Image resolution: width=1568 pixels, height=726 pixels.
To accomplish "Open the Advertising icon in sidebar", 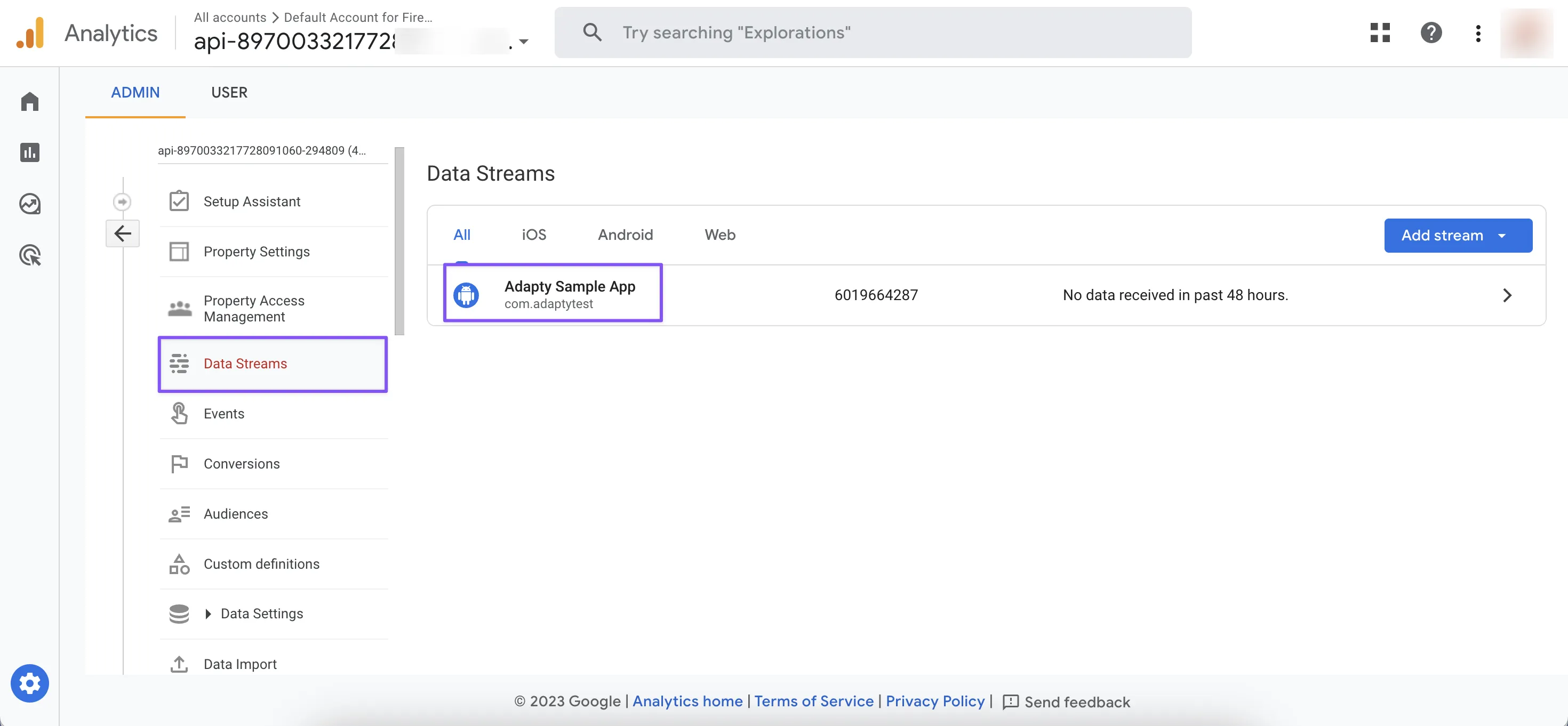I will pyautogui.click(x=29, y=255).
